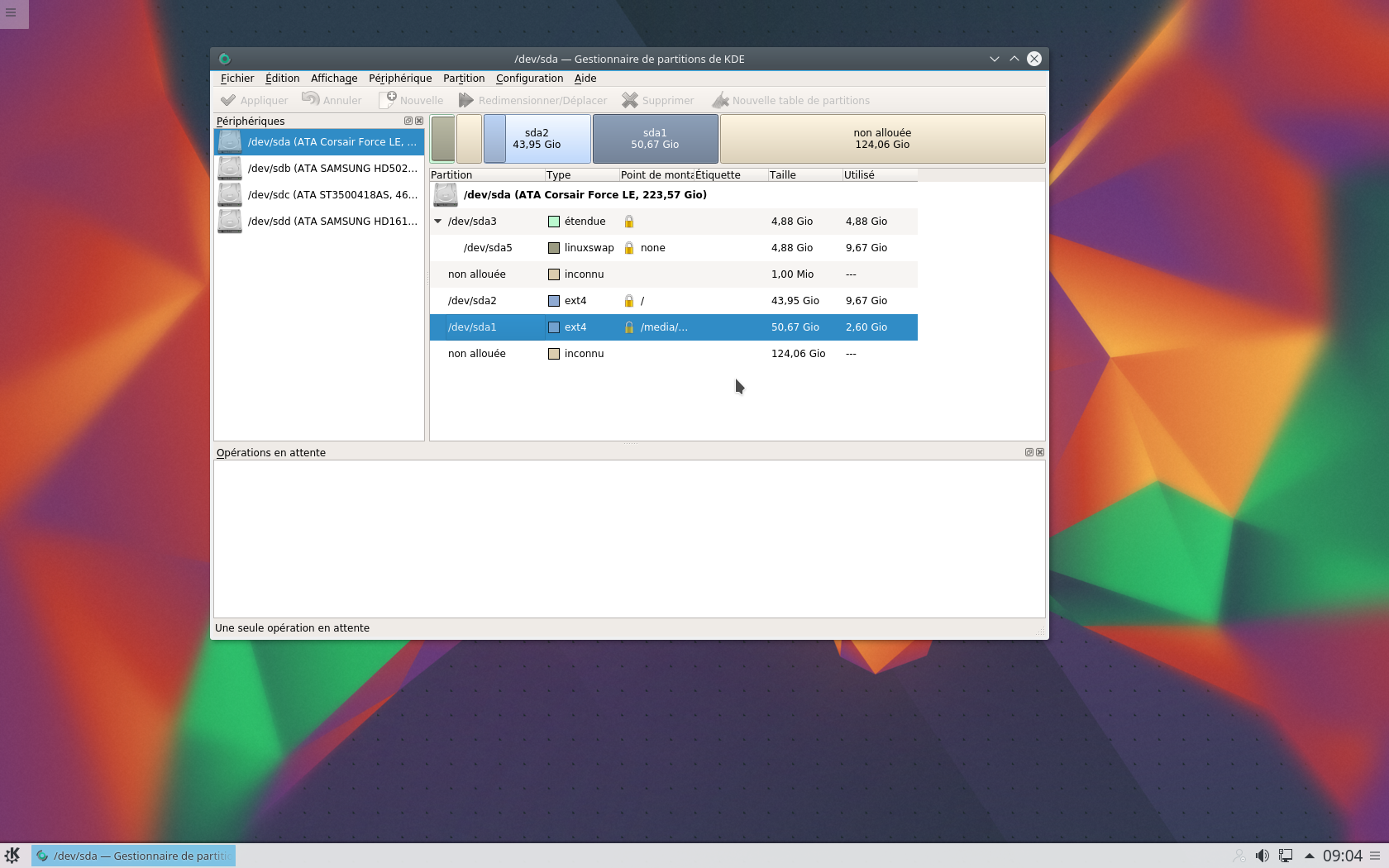The width and height of the screenshot is (1389, 868).
Task: Close the Périphériques panel
Action: point(419,121)
